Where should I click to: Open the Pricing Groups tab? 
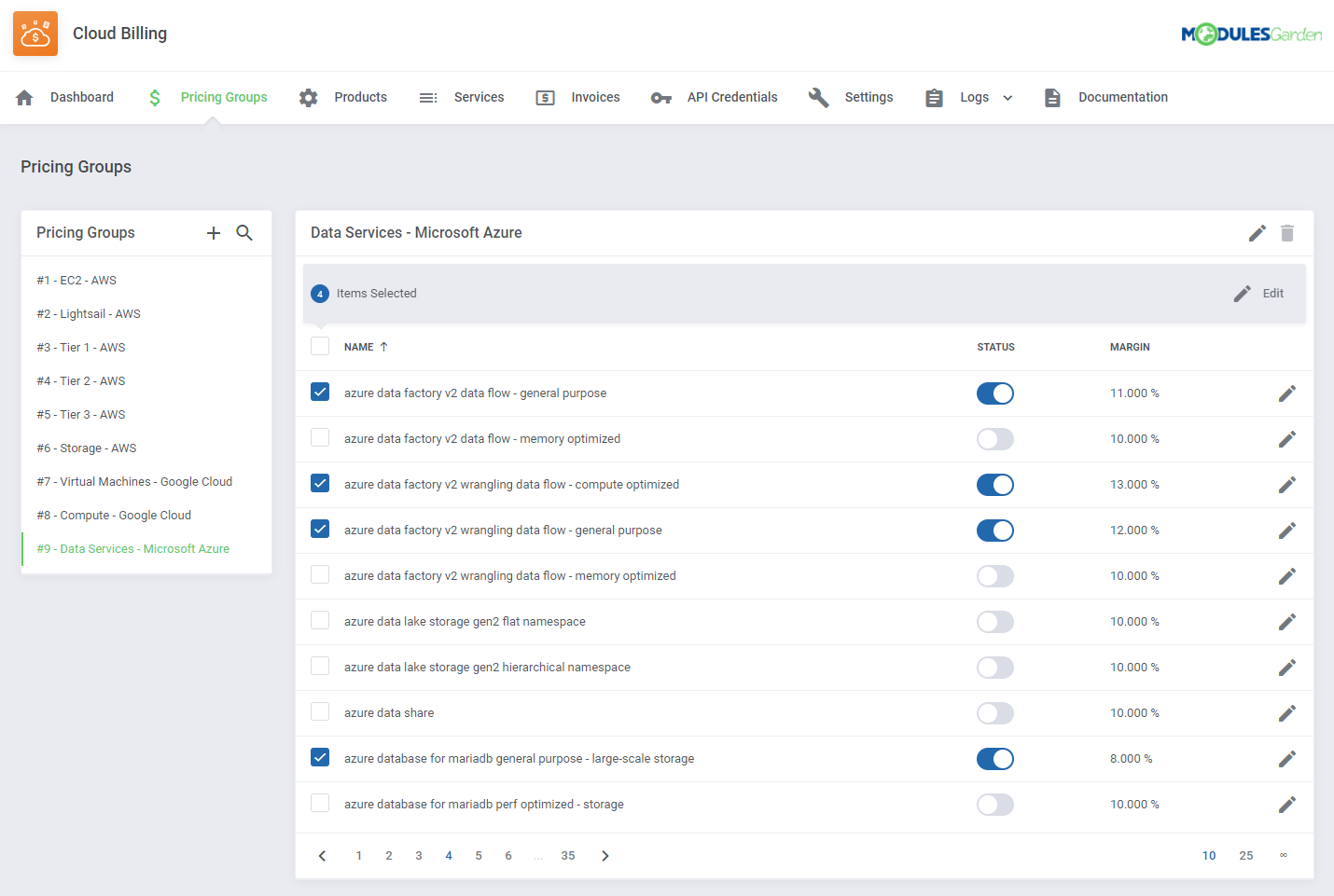pos(206,98)
